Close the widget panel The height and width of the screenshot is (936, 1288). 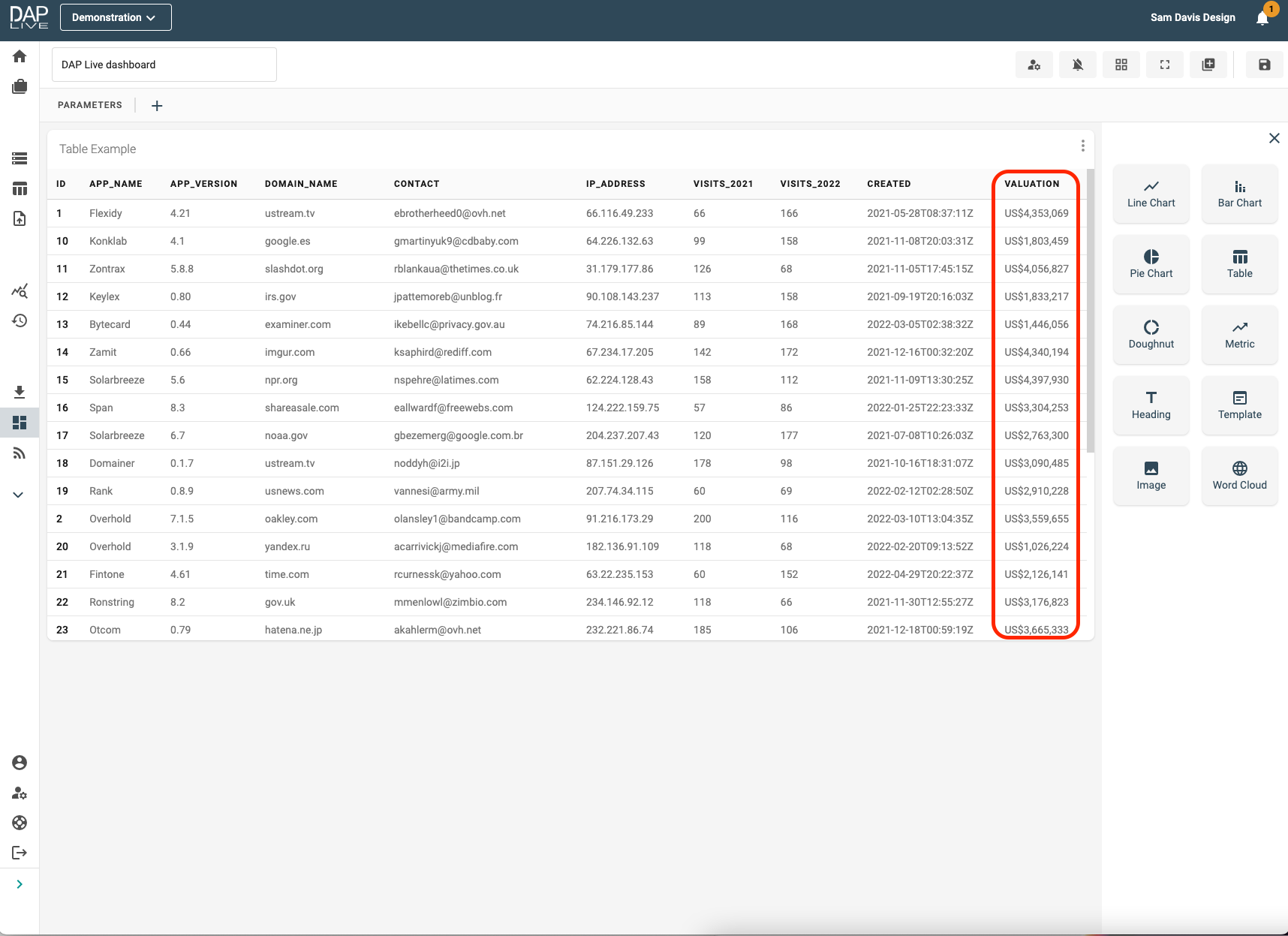pyautogui.click(x=1274, y=138)
